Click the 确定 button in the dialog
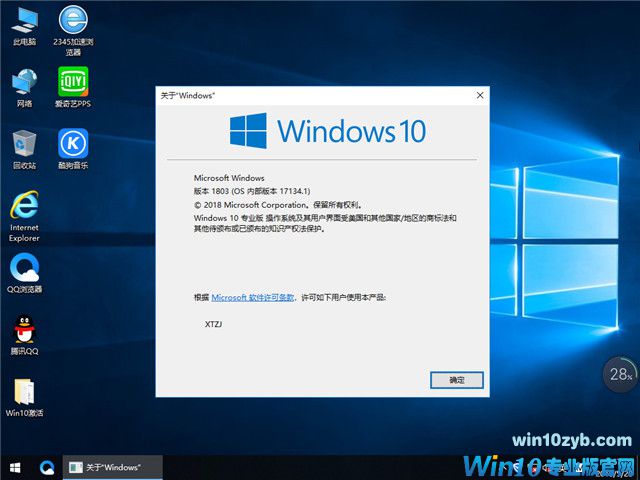The width and height of the screenshot is (640, 480). (x=457, y=380)
